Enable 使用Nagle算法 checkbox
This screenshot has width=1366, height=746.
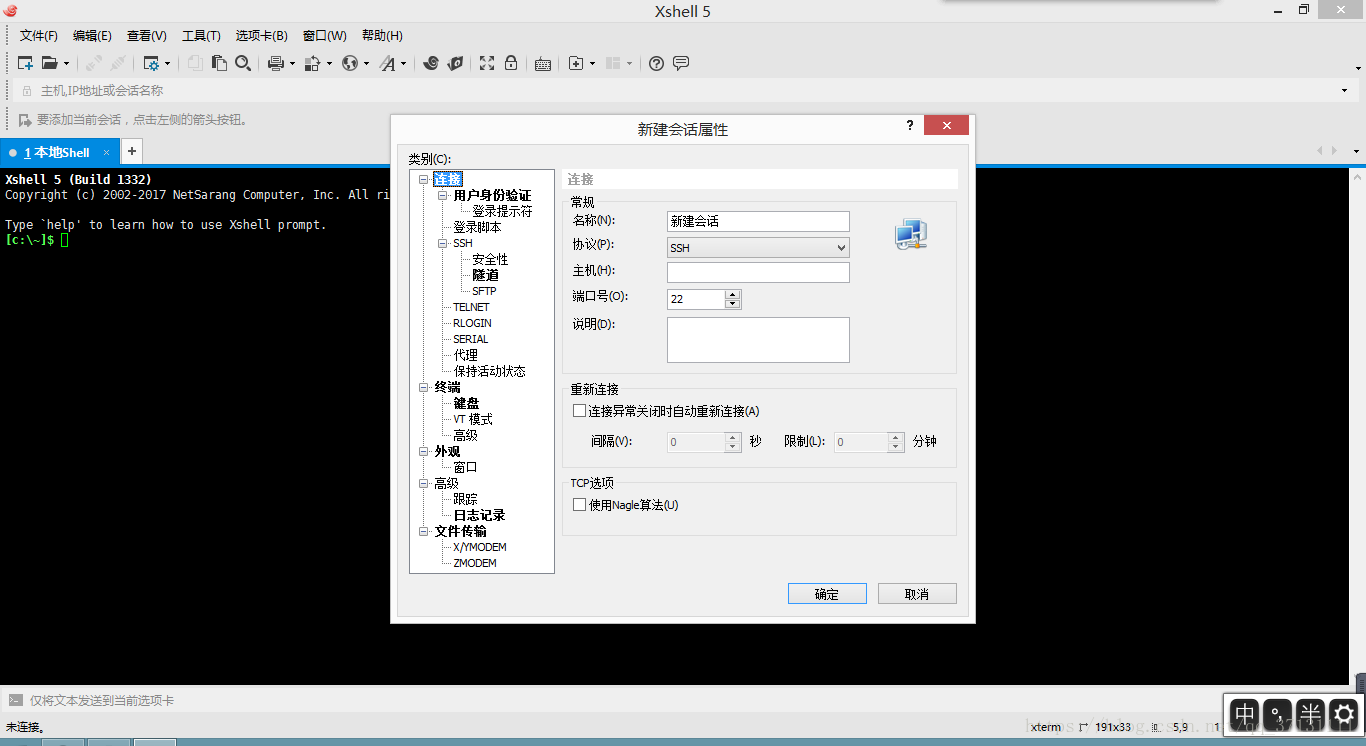(579, 505)
